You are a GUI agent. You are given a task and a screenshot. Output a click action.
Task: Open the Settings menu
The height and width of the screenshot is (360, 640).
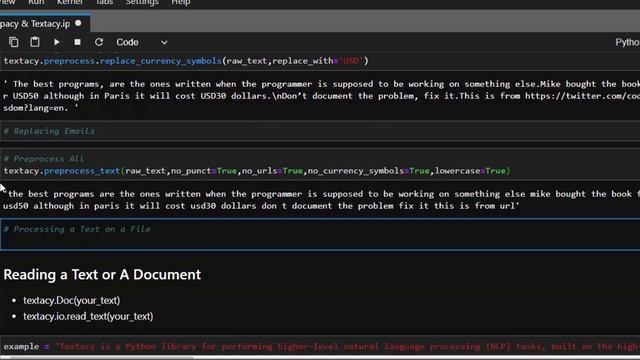[x=142, y=2]
